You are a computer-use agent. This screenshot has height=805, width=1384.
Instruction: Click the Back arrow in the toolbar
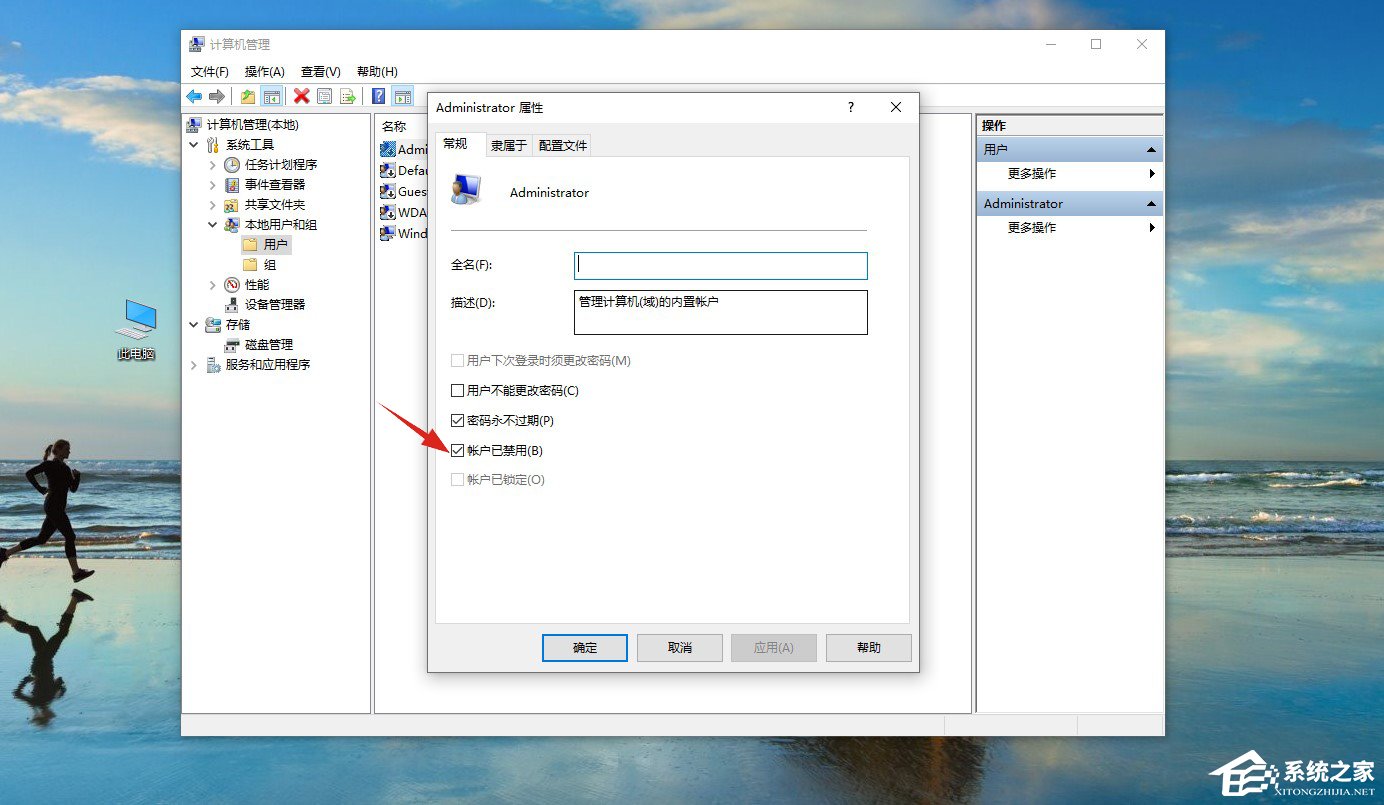pyautogui.click(x=194, y=97)
